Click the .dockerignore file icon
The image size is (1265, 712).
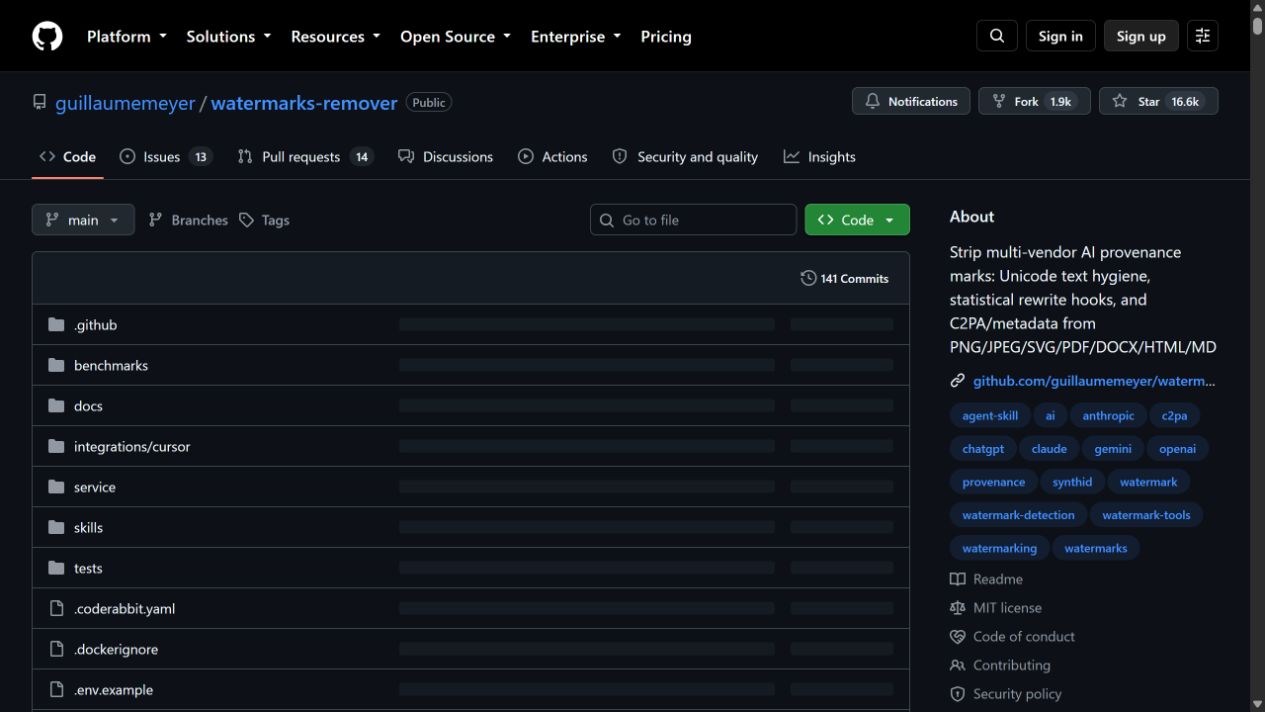tap(57, 649)
